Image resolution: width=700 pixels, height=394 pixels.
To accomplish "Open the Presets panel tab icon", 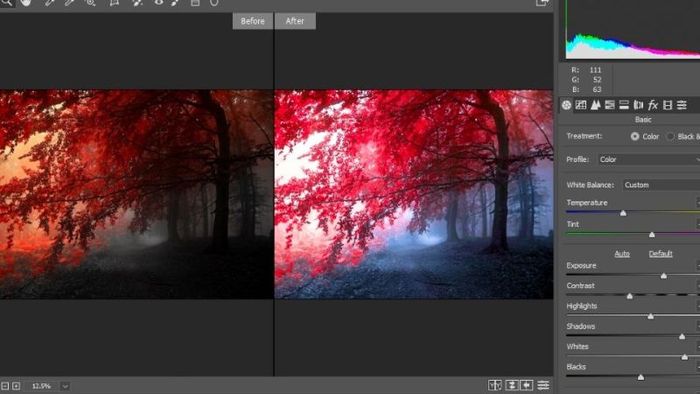I will 682,105.
